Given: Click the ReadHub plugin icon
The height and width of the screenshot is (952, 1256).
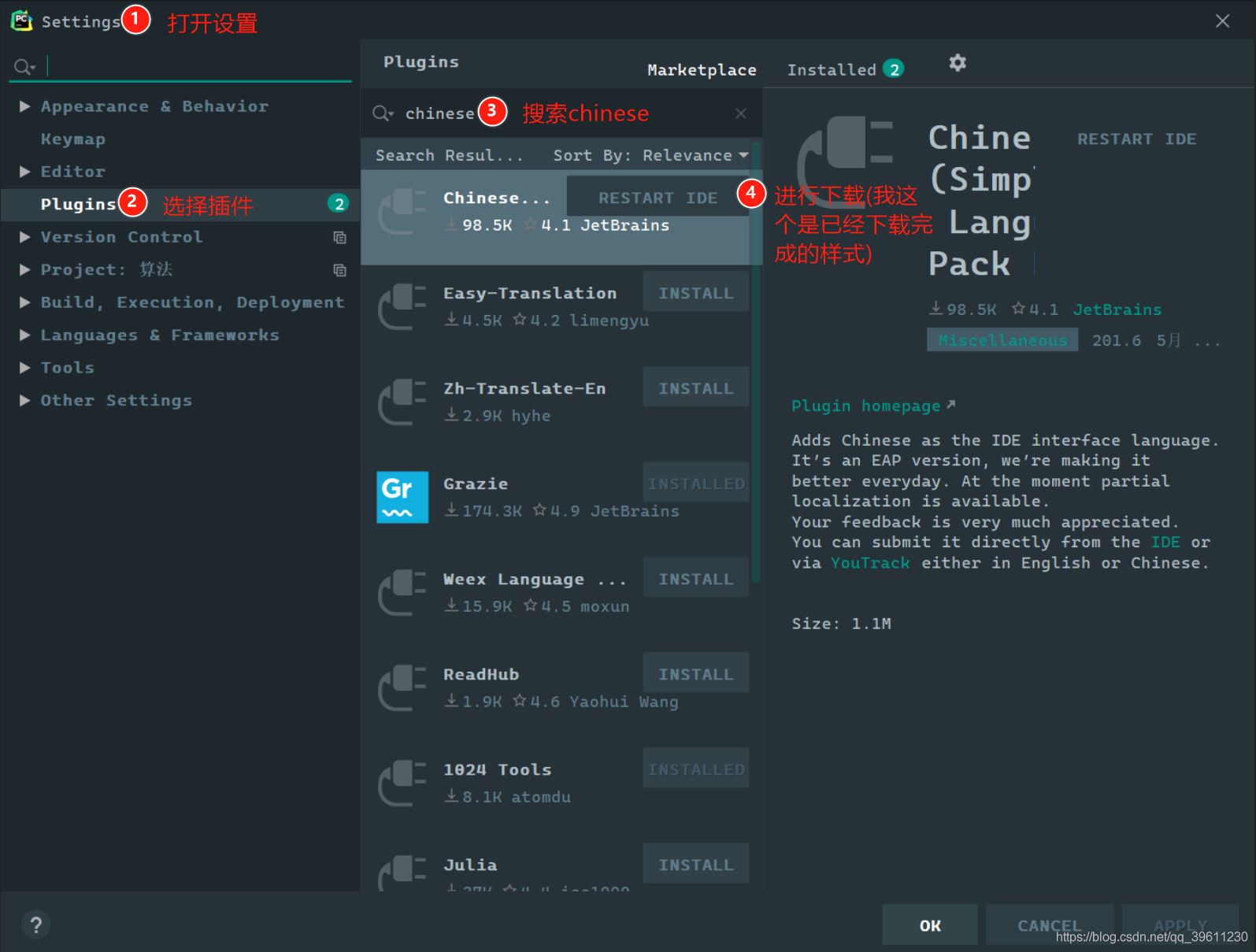Looking at the screenshot, I should 402,687.
